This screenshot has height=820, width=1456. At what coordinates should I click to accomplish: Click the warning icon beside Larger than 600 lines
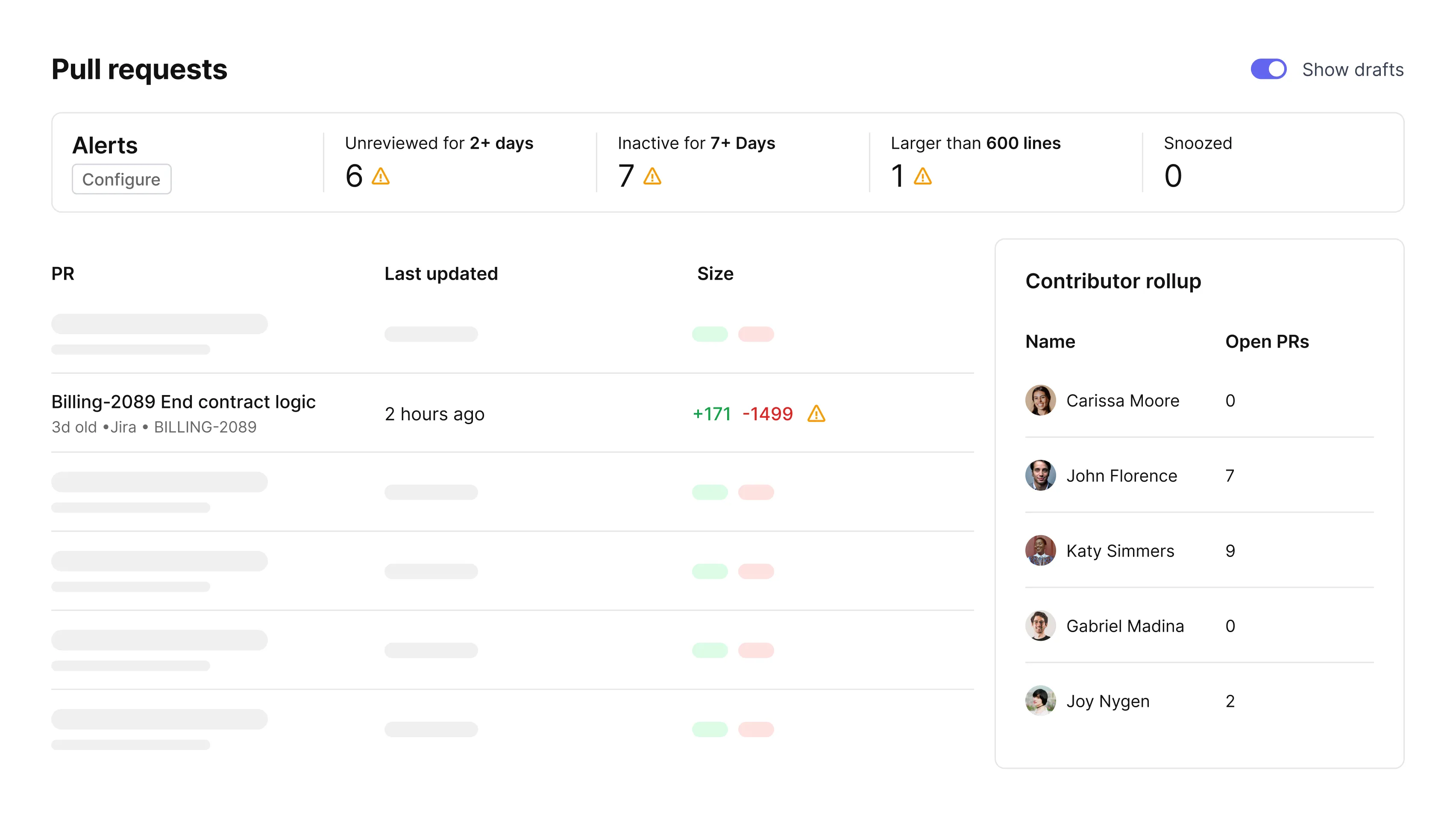[x=922, y=176]
